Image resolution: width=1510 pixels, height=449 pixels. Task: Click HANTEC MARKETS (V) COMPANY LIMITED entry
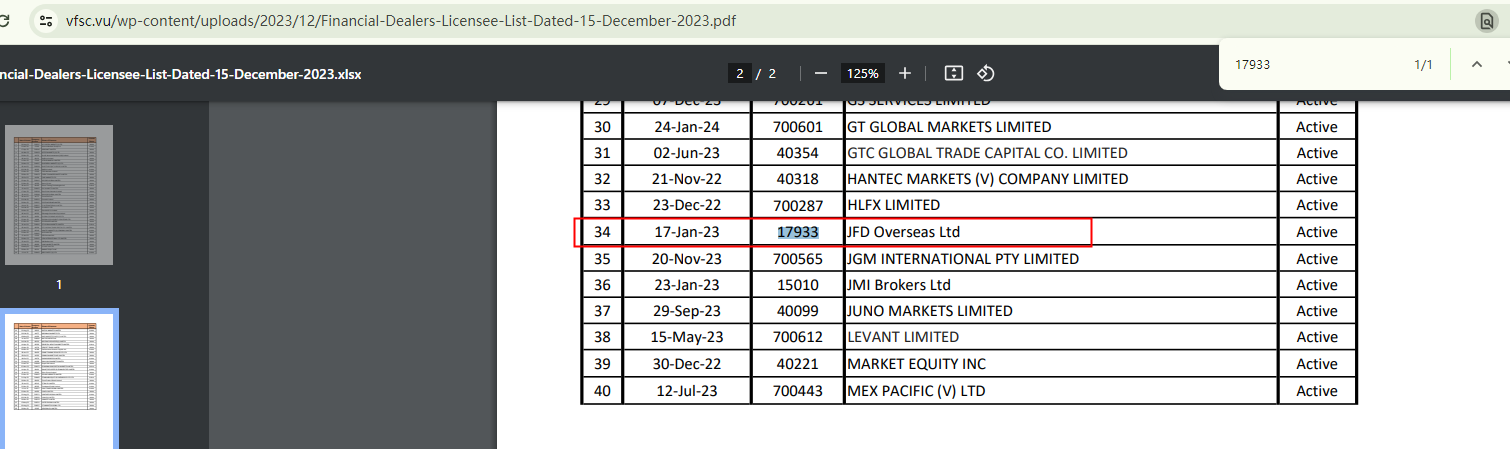click(987, 179)
